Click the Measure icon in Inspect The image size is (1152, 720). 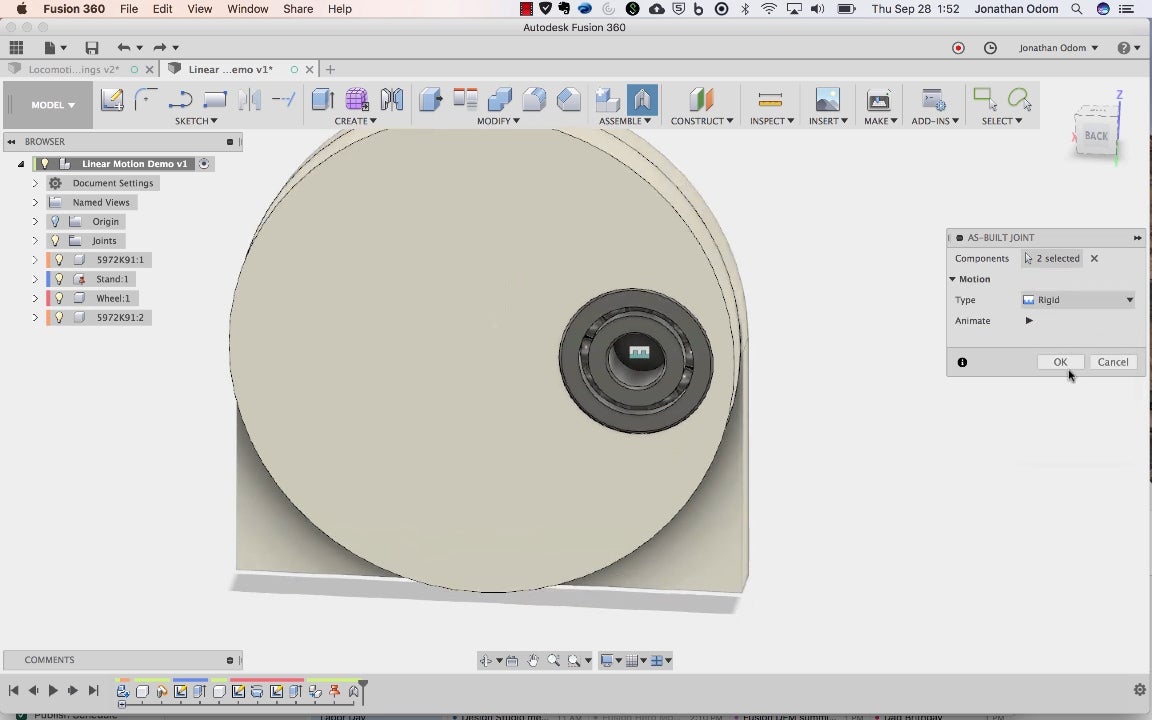pyautogui.click(x=770, y=99)
